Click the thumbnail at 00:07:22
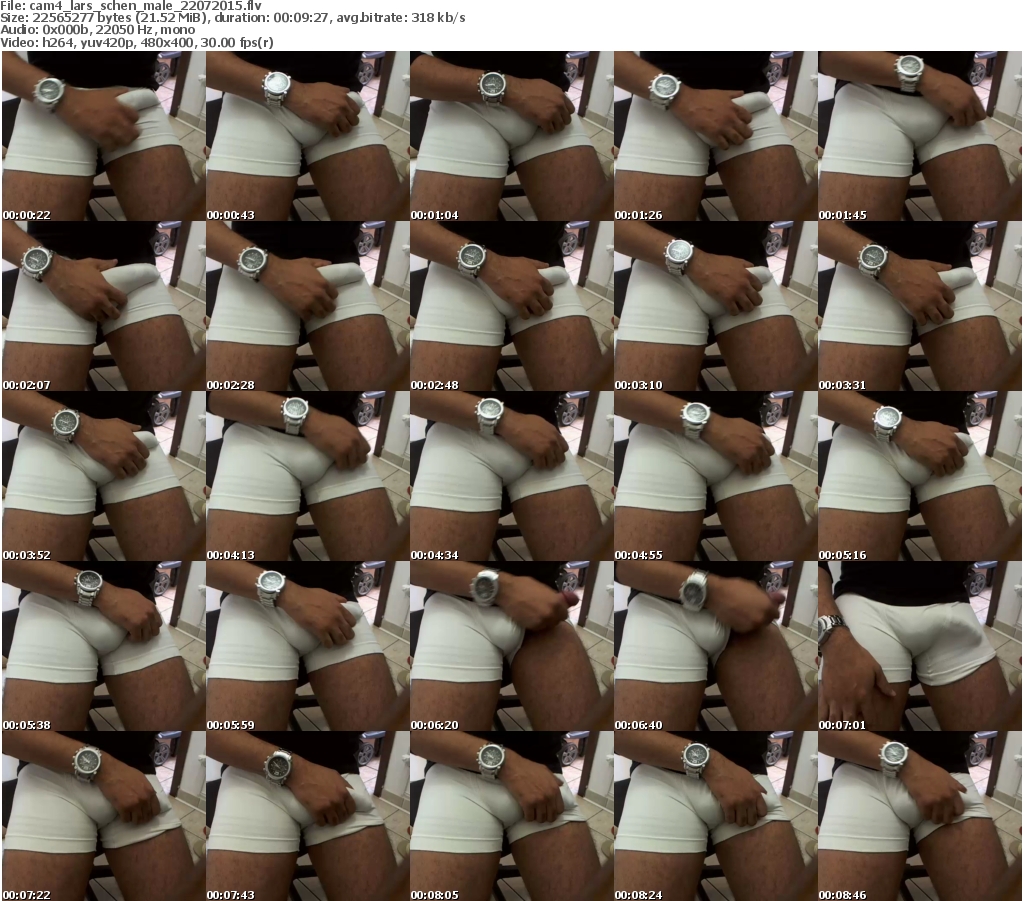The image size is (1024, 901). click(x=104, y=816)
